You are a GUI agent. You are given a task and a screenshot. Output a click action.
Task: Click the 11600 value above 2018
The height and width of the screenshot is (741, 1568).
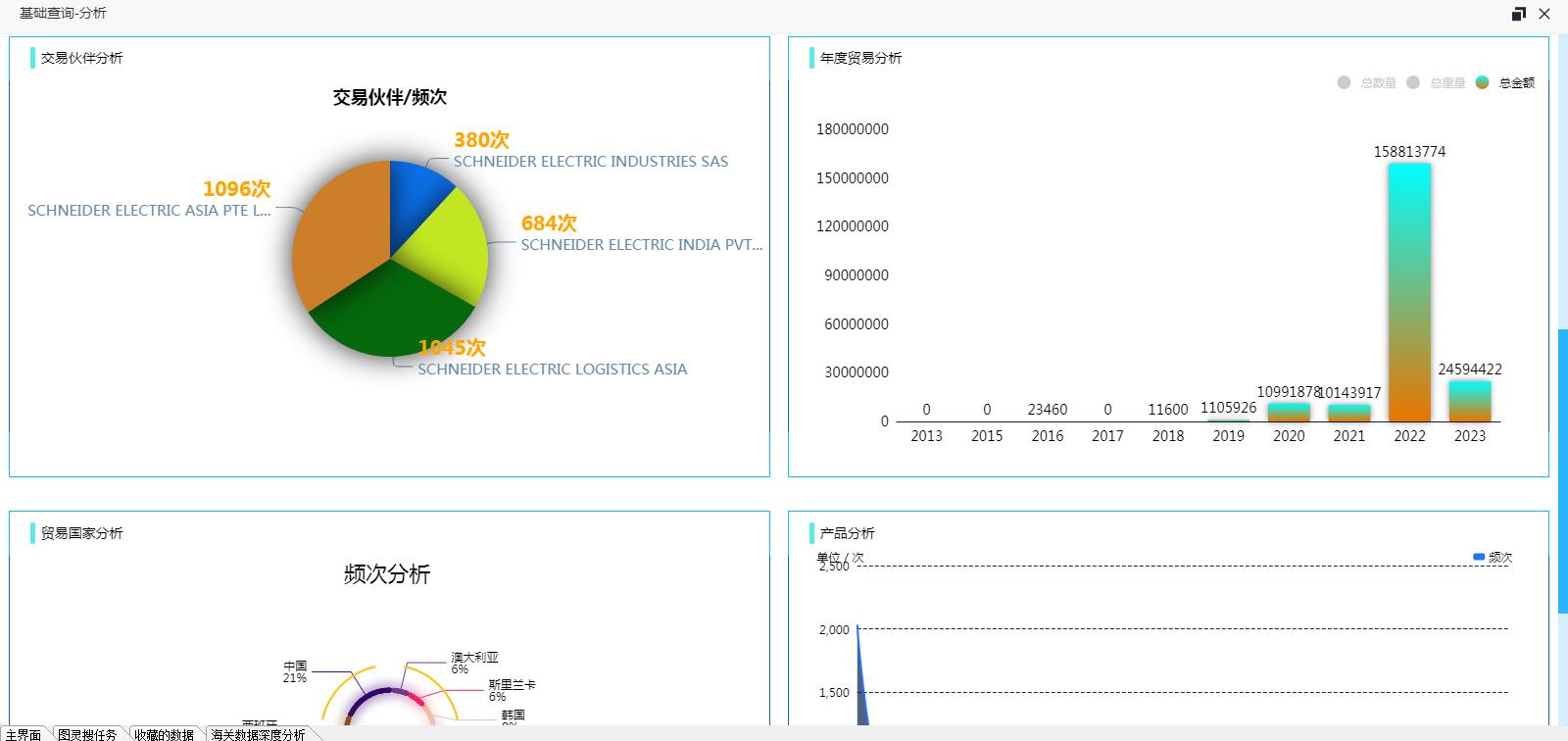(1168, 410)
